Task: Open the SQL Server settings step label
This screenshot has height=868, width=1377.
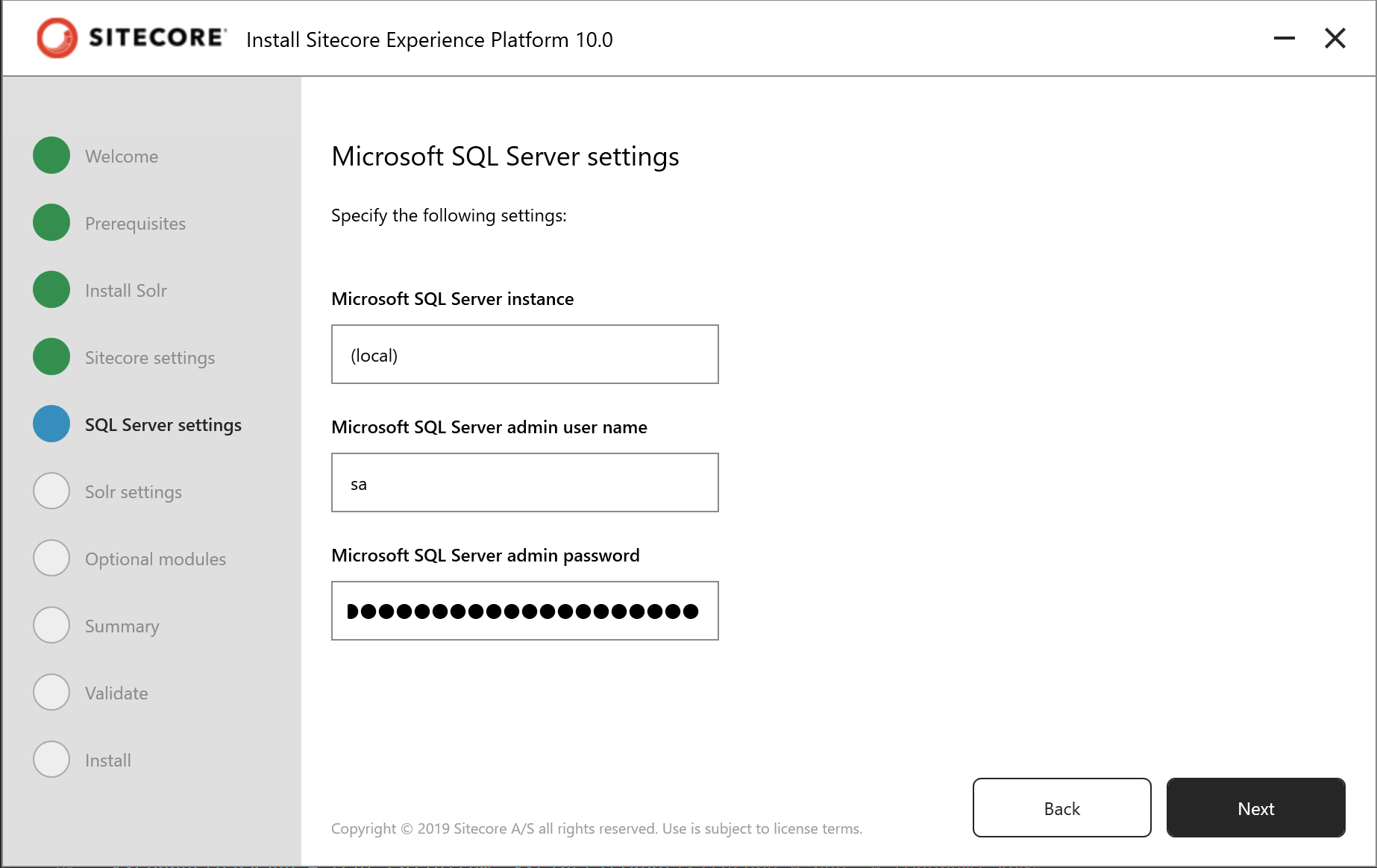Action: pyautogui.click(x=163, y=425)
